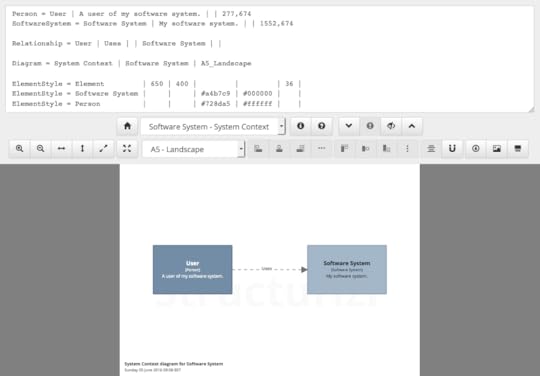Align selected elements to the left
The image size is (540, 376).
pos(258,149)
